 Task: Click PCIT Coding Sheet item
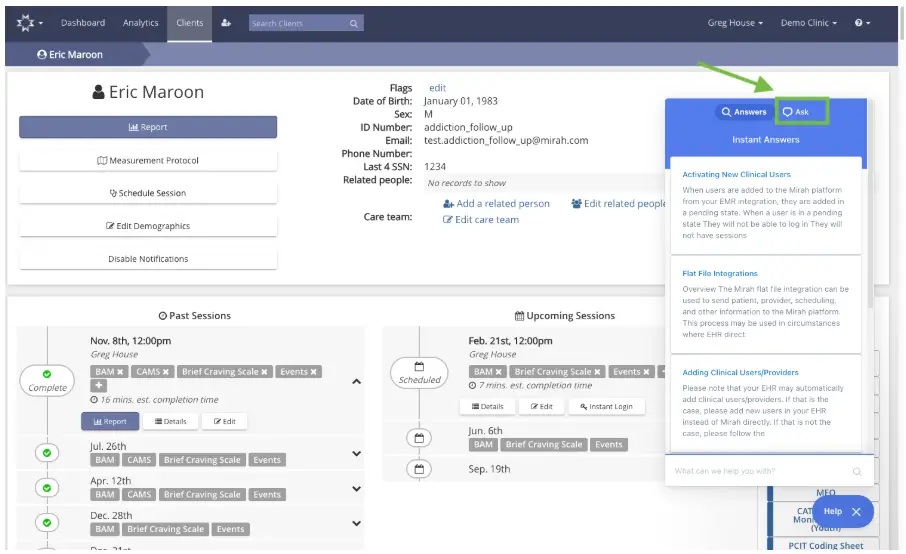click(x=826, y=545)
